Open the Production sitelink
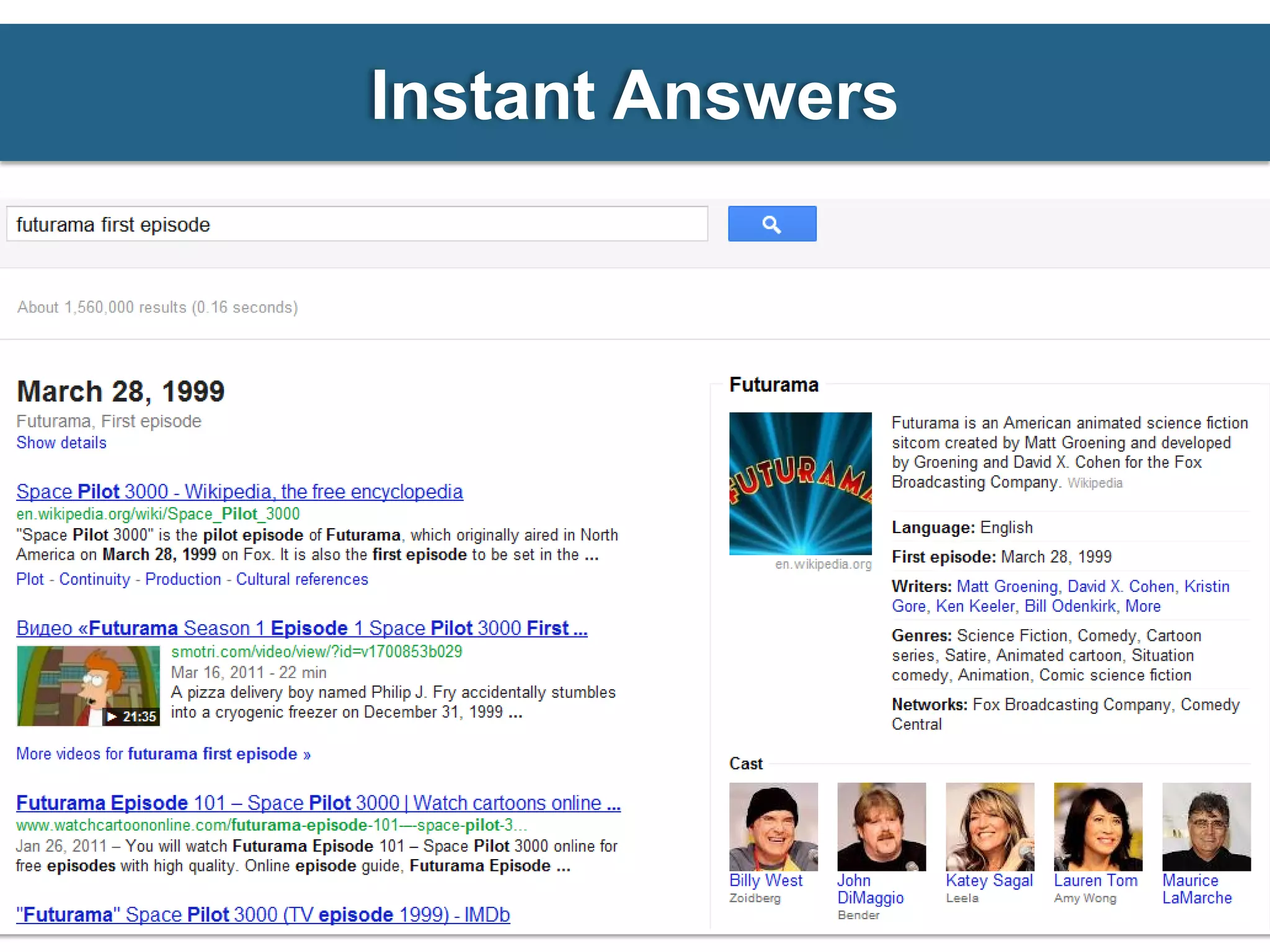The image size is (1270, 952). point(183,579)
